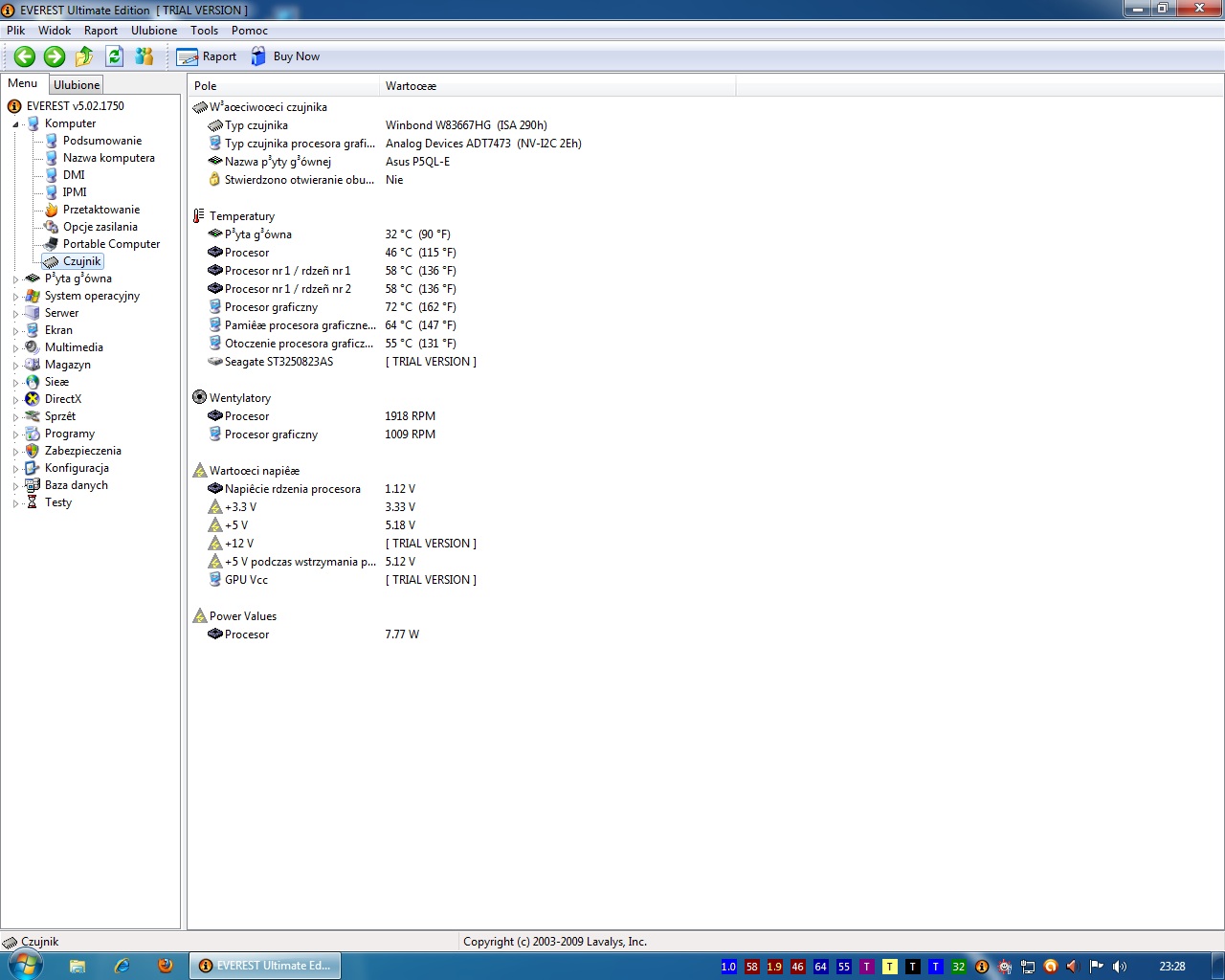Open the Plik menu
The width and height of the screenshot is (1225, 980).
click(x=16, y=31)
